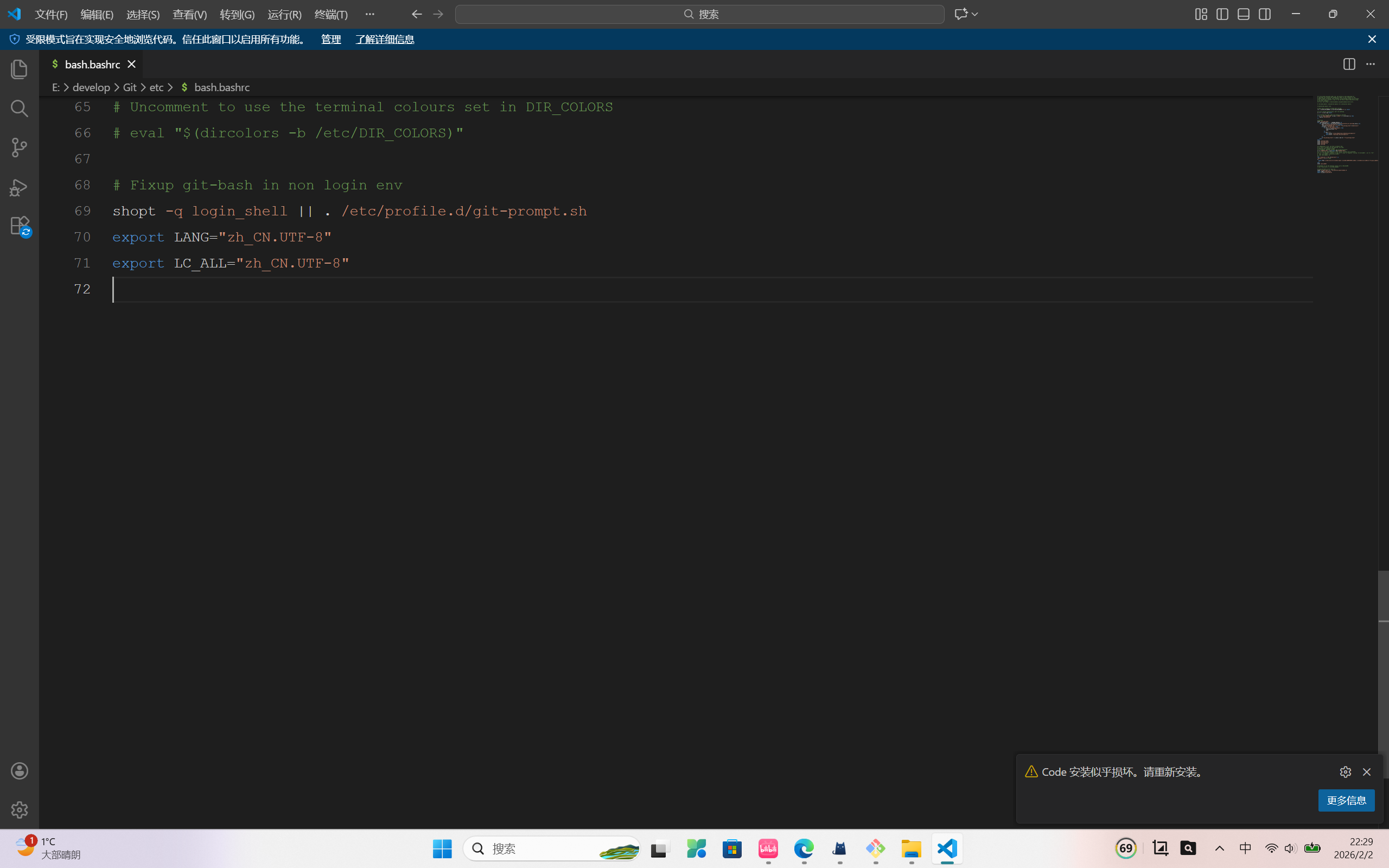Open the Explorer view in activity bar
This screenshot has width=1389, height=868.
(x=19, y=69)
